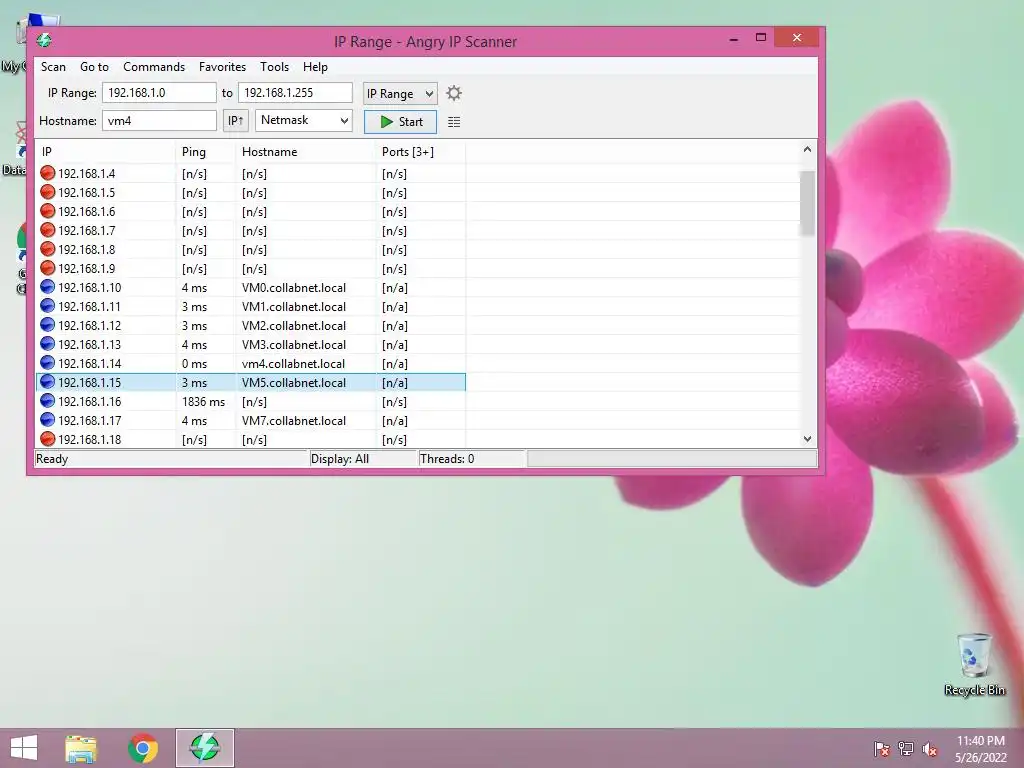Click the results scrollbar down arrow
Image resolution: width=1024 pixels, height=768 pixels.
807,439
